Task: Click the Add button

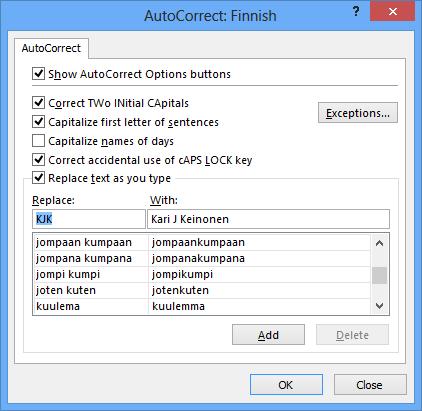Action: (268, 335)
